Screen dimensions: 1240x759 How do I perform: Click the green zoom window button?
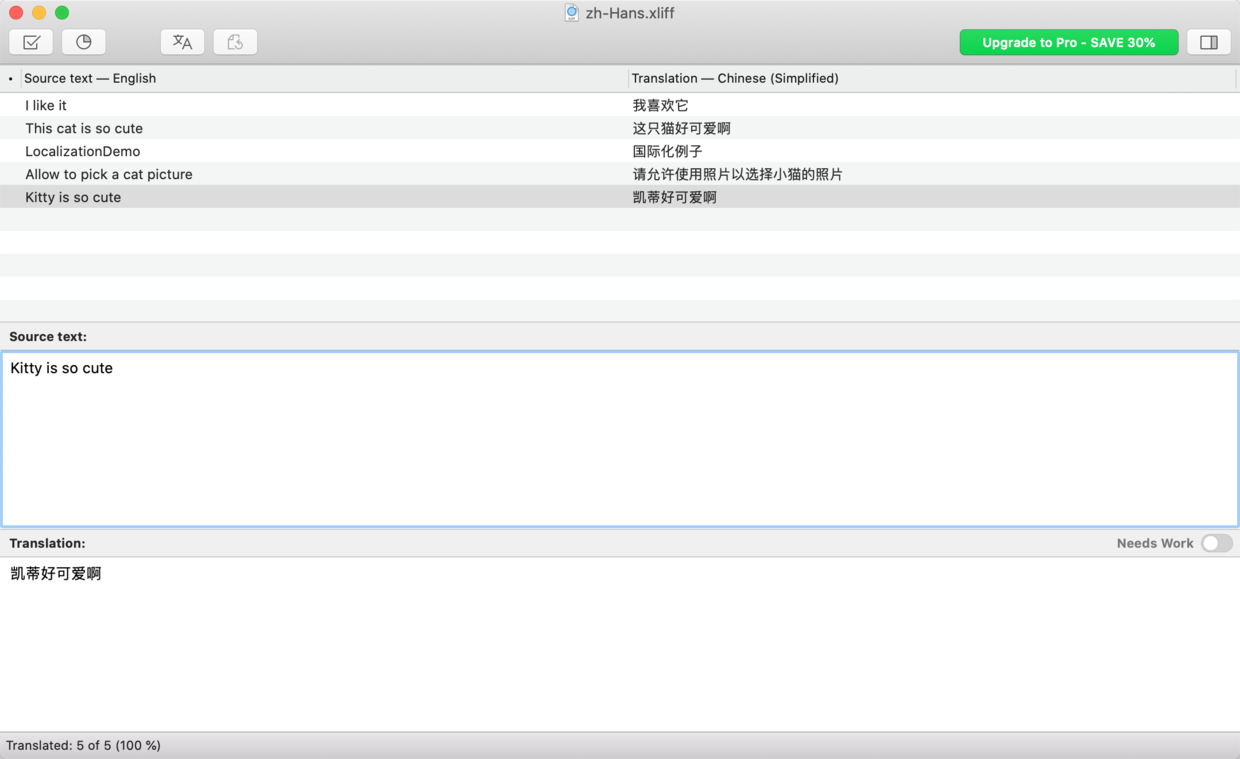point(62,13)
